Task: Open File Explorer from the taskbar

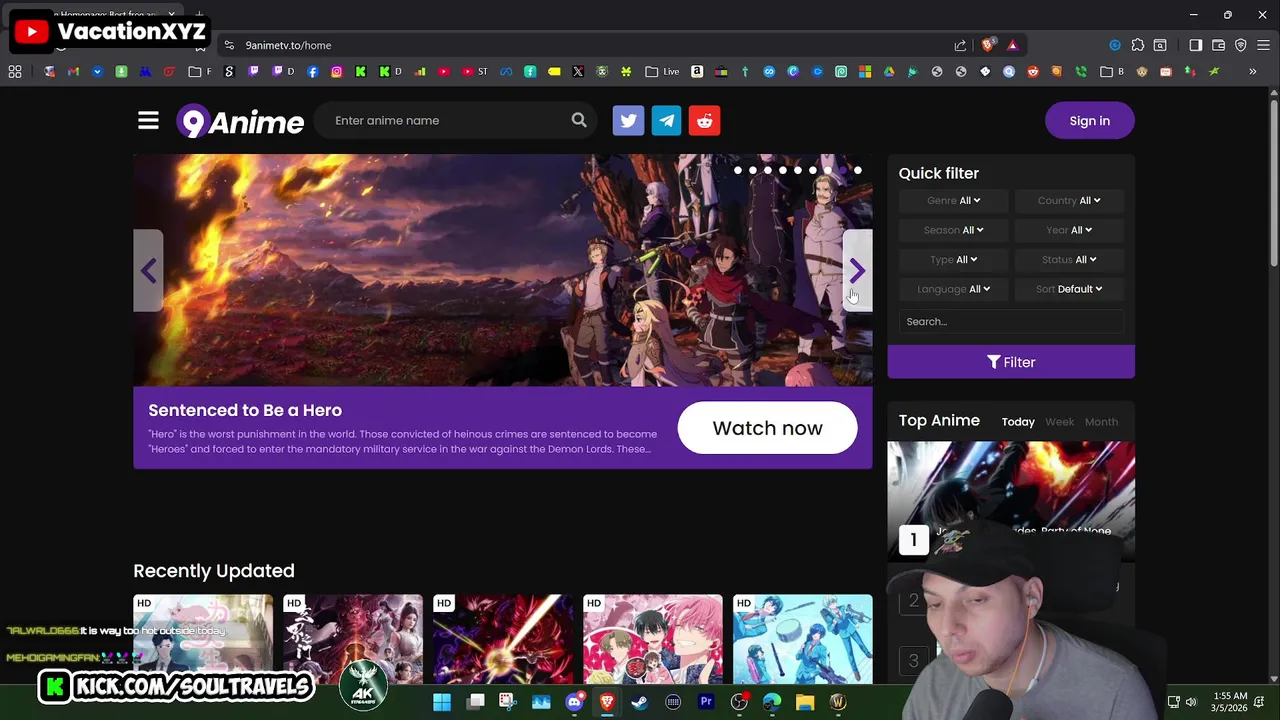Action: [805, 702]
